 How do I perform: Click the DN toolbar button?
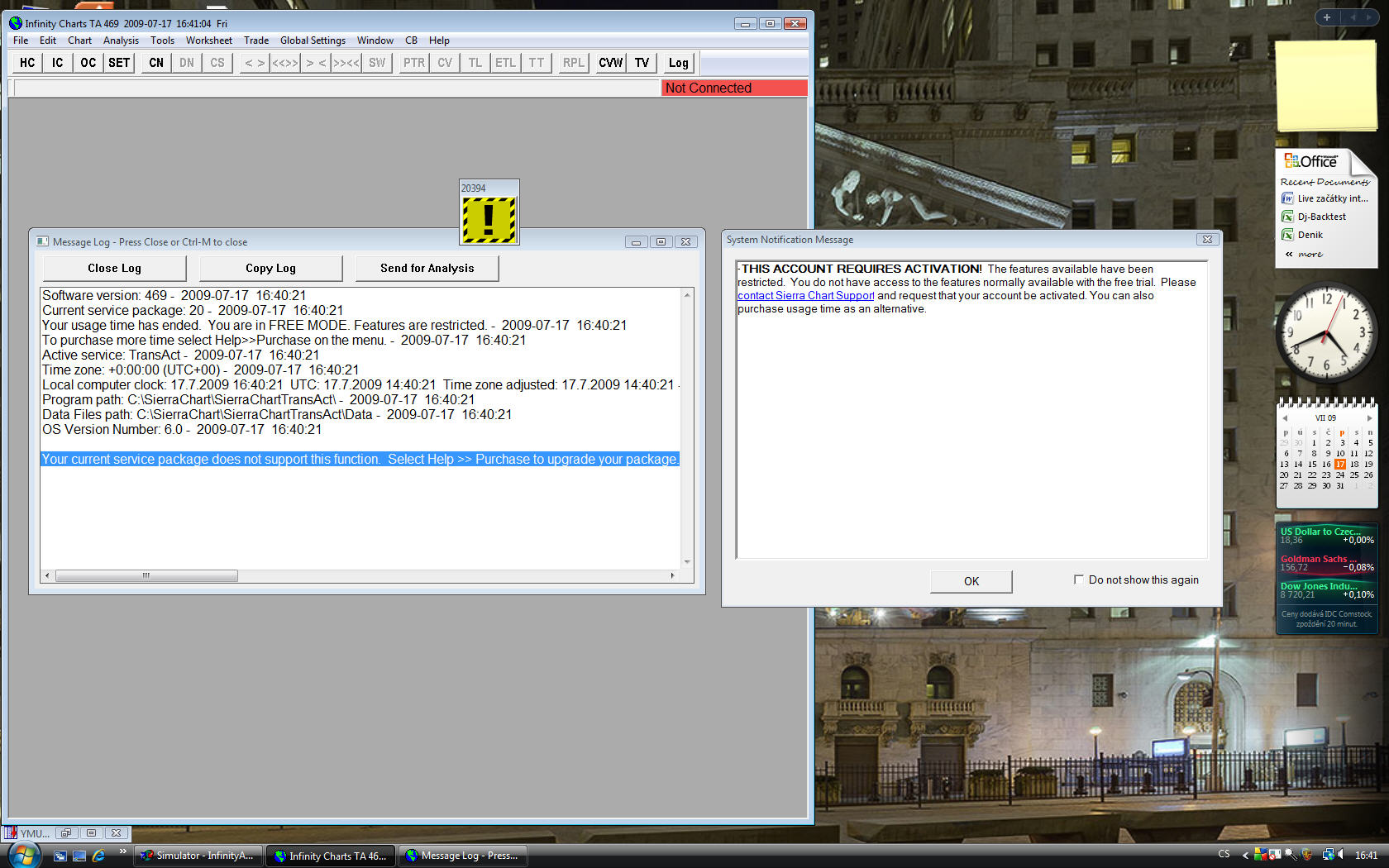pos(187,63)
